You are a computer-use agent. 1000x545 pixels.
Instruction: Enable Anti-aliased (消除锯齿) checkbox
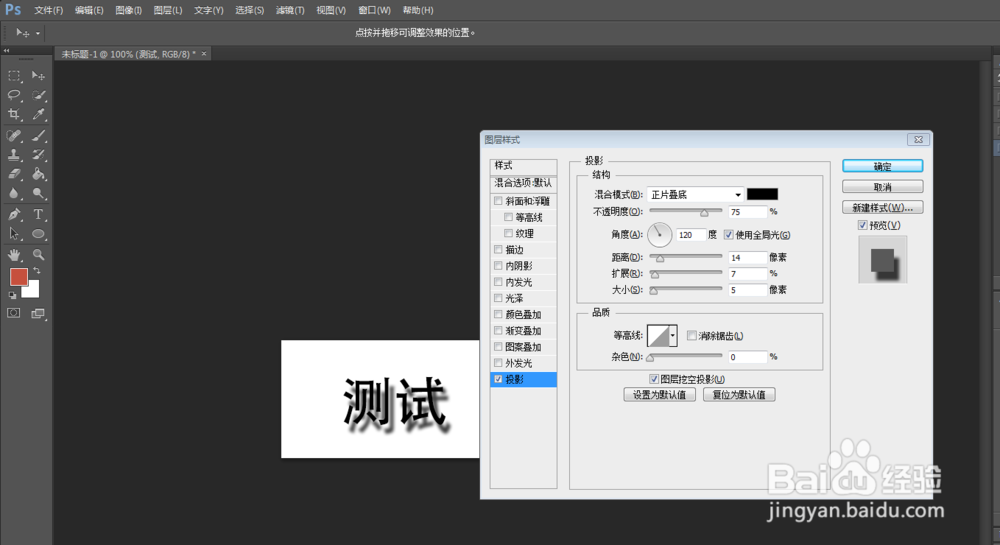[x=692, y=335]
